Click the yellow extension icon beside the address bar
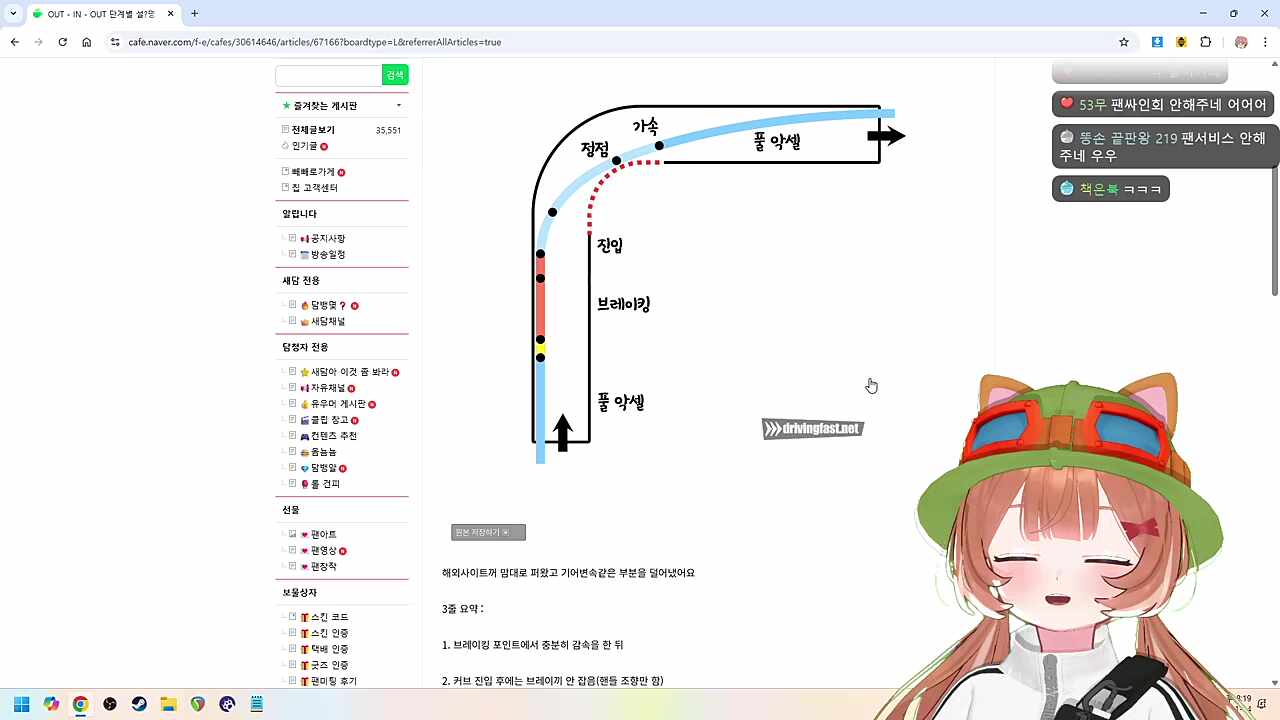The image size is (1280, 720). [1181, 42]
